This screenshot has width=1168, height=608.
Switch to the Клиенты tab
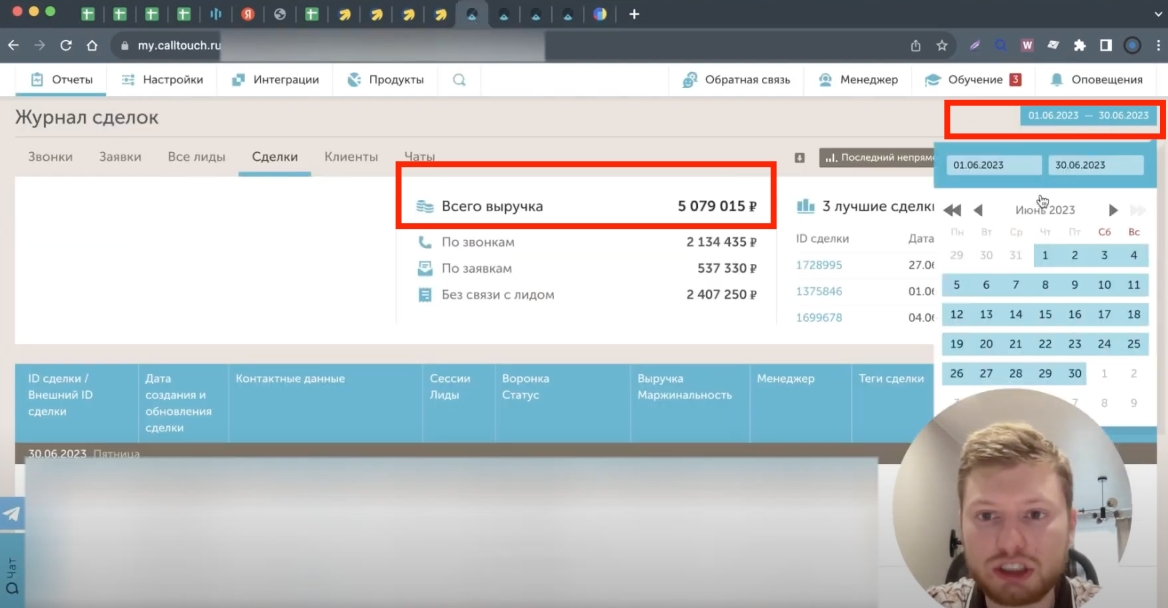[x=351, y=156]
